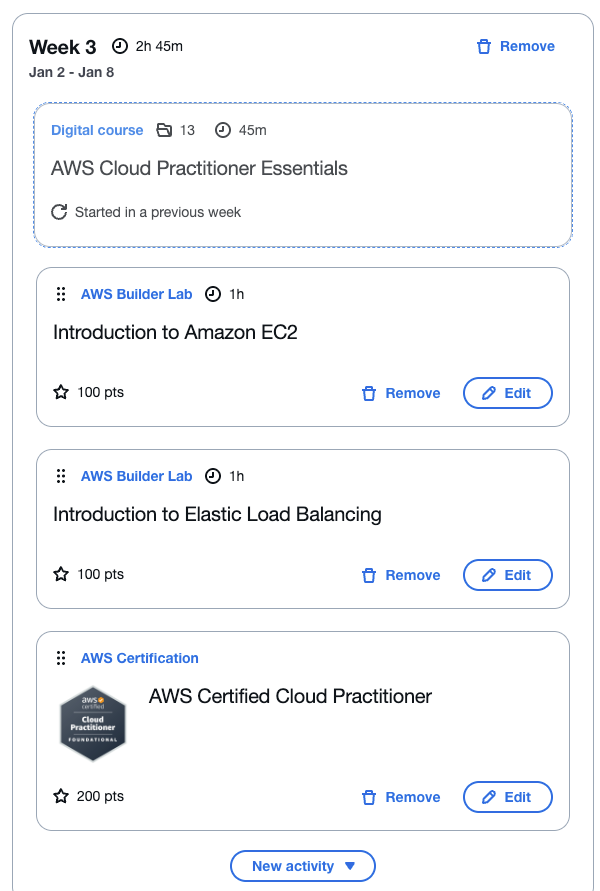The image size is (600, 891).
Task: Click the star icon beside 200 pts
Action: [61, 797]
